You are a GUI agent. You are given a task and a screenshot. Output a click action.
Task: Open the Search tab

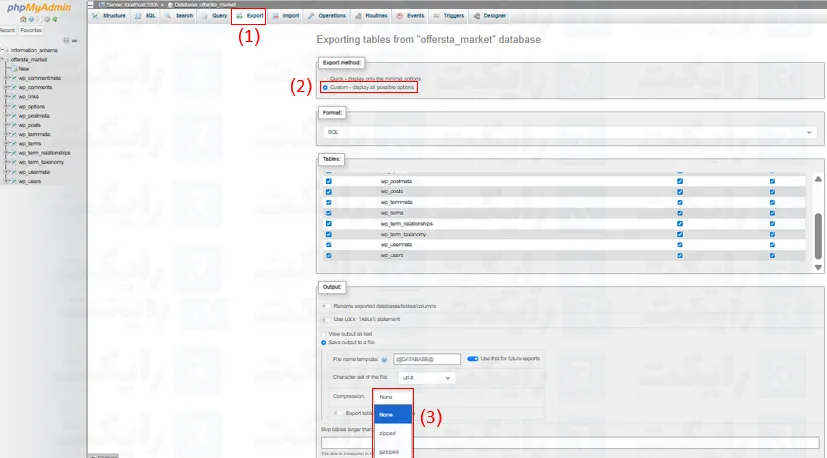pyautogui.click(x=181, y=16)
